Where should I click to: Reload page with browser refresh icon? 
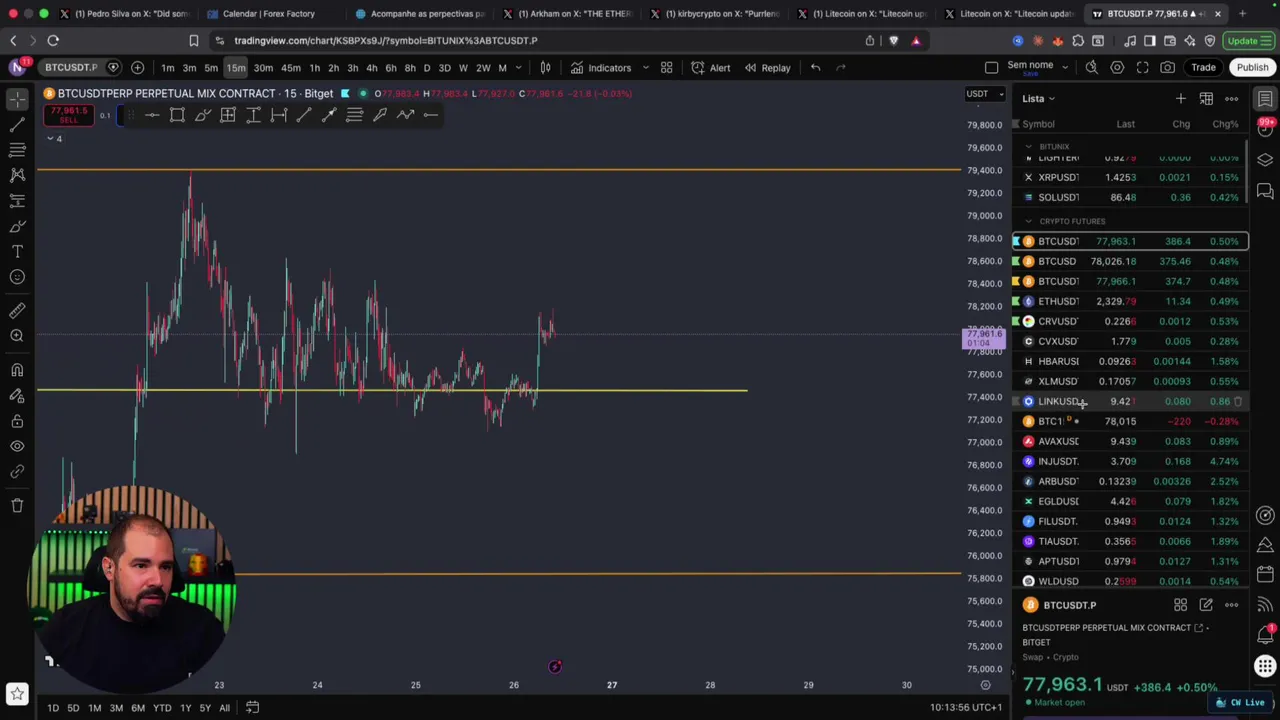click(53, 40)
